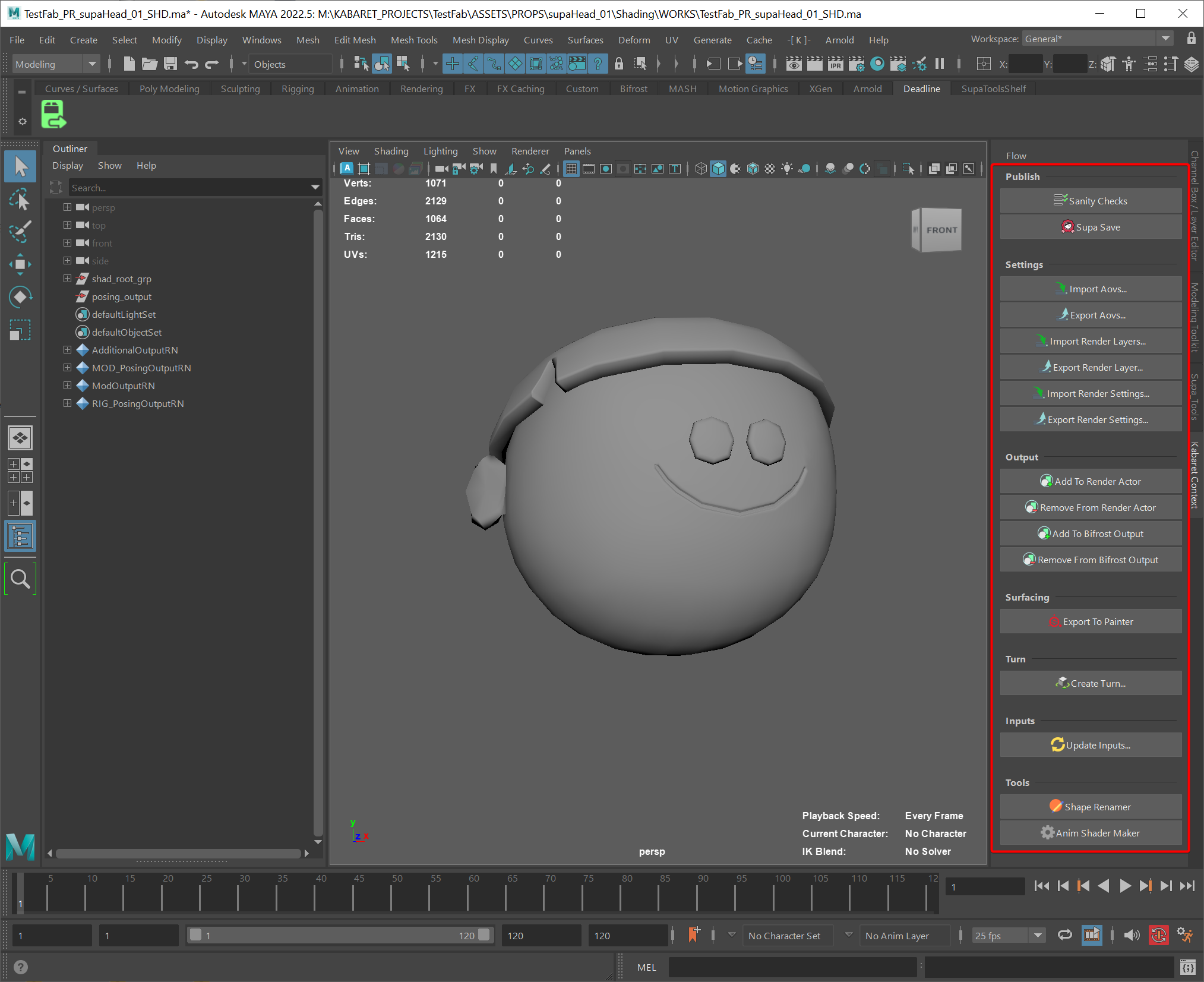Screen dimensions: 1204x982
Task: Click the Supa Save button
Action: pos(1091,227)
